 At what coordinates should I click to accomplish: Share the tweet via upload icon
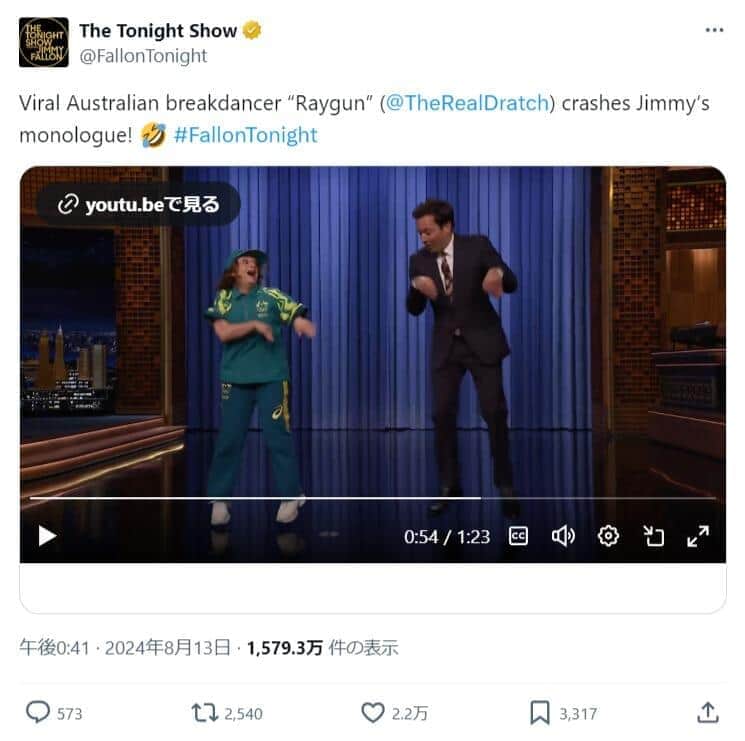707,713
